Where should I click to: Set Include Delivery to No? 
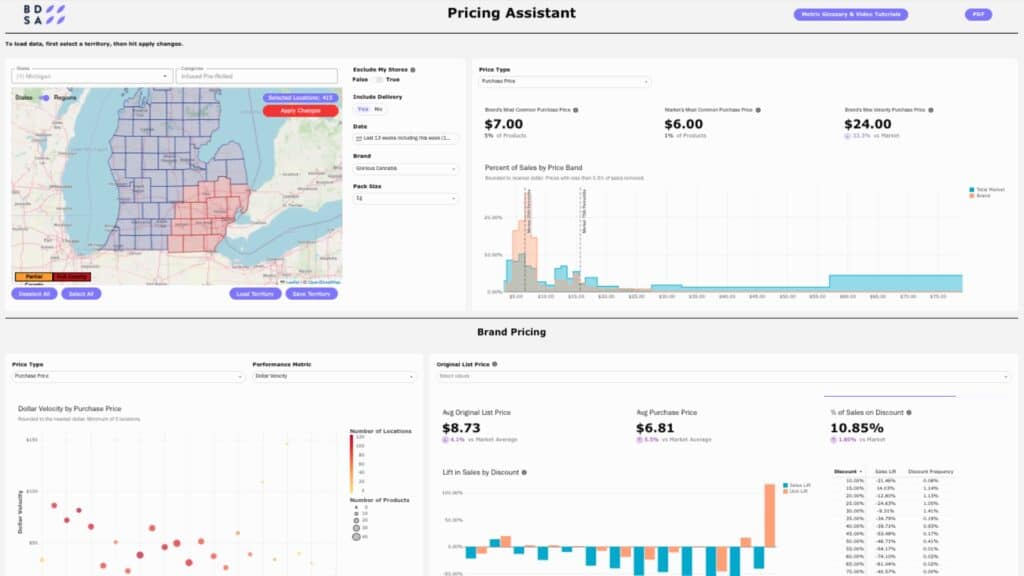coord(379,108)
